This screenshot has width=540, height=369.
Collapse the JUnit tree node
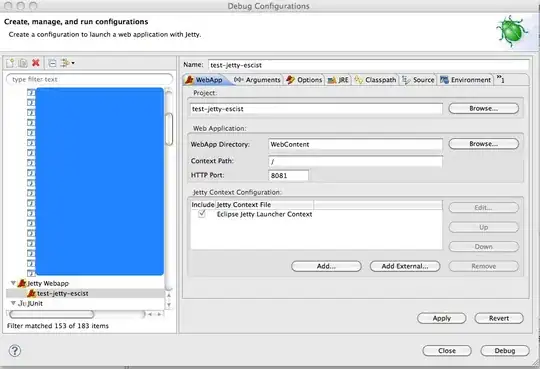(13, 303)
